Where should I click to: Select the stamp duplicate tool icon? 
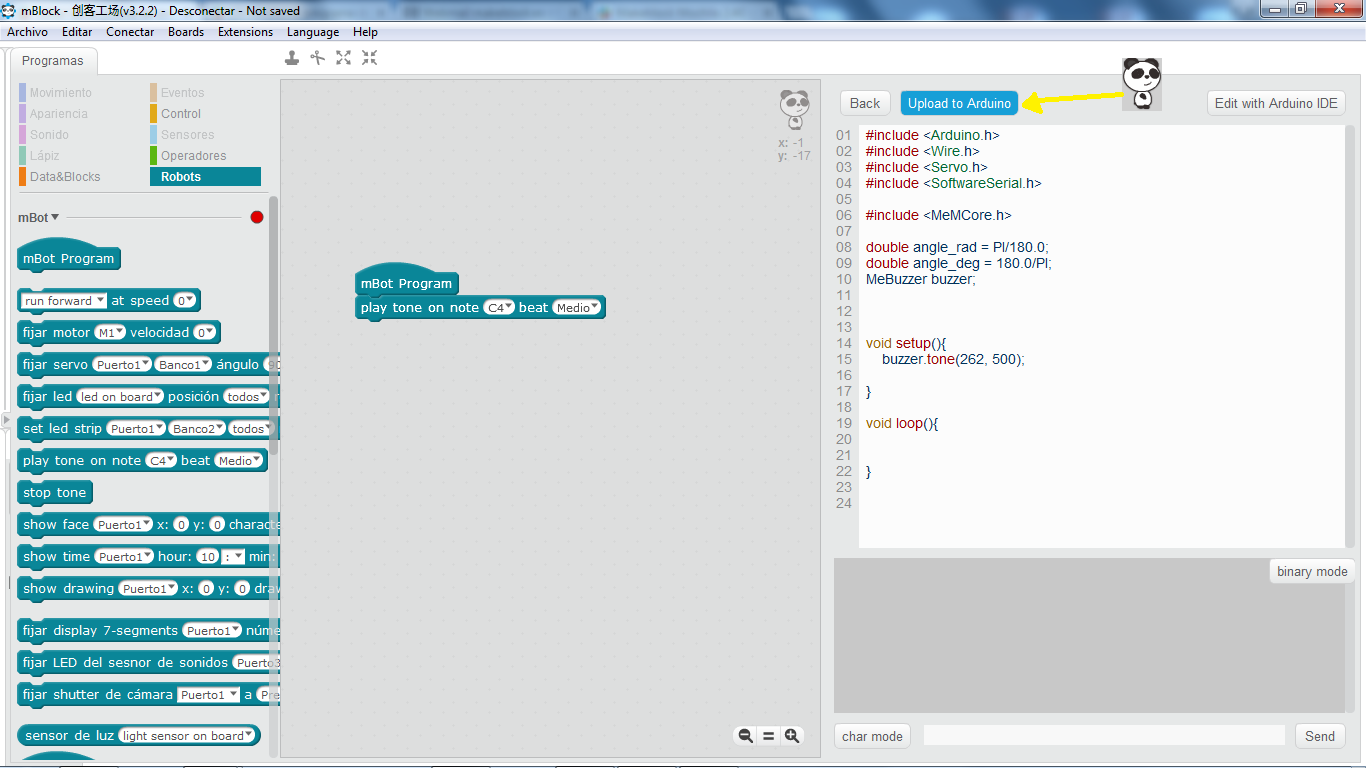[292, 58]
